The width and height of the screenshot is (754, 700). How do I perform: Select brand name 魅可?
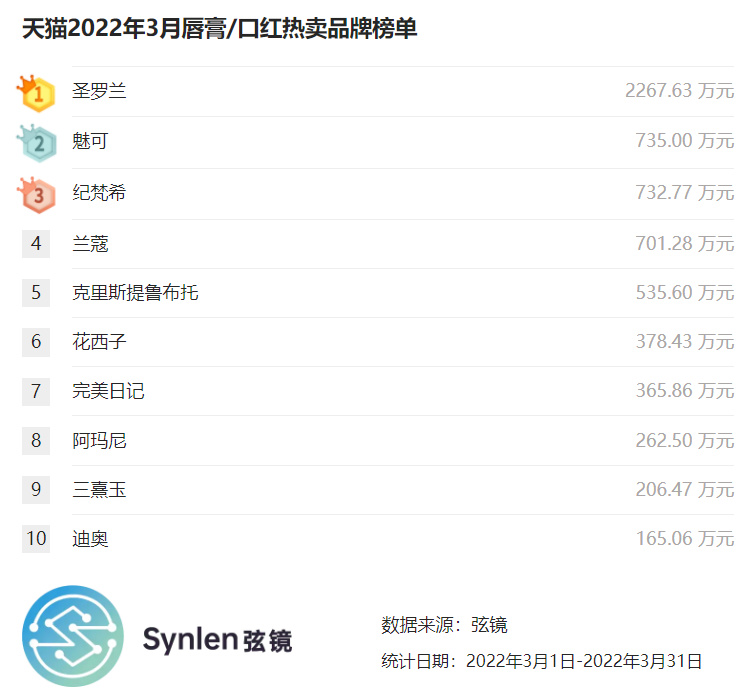coord(90,141)
